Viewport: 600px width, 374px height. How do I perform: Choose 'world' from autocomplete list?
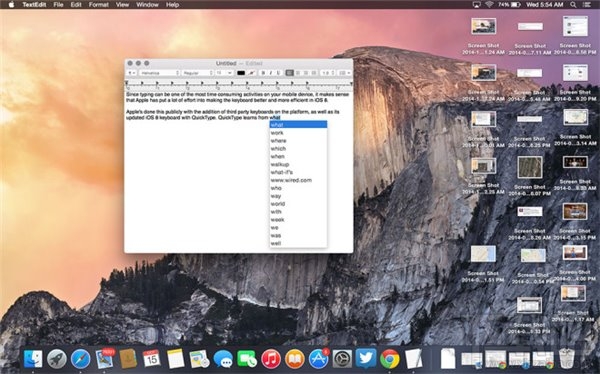pos(298,204)
